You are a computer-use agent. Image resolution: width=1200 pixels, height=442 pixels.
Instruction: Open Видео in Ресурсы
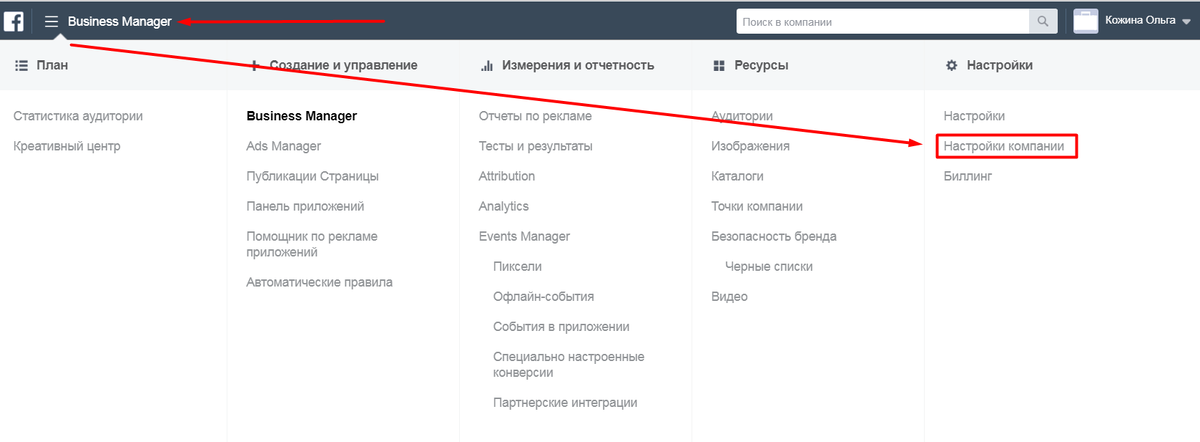click(729, 296)
